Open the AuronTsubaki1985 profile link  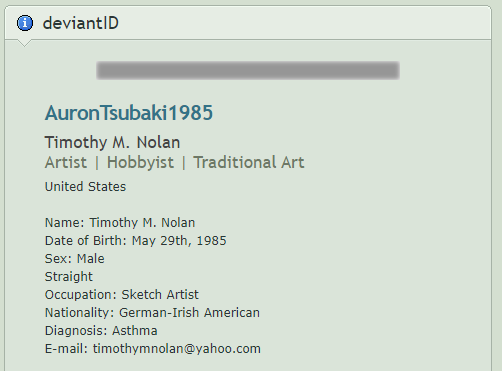tap(129, 113)
